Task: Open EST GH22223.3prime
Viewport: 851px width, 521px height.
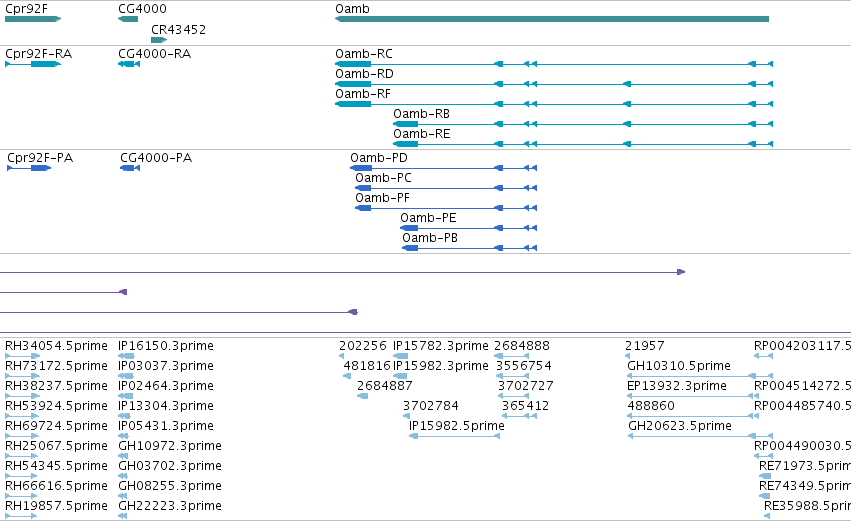Action: [170, 506]
